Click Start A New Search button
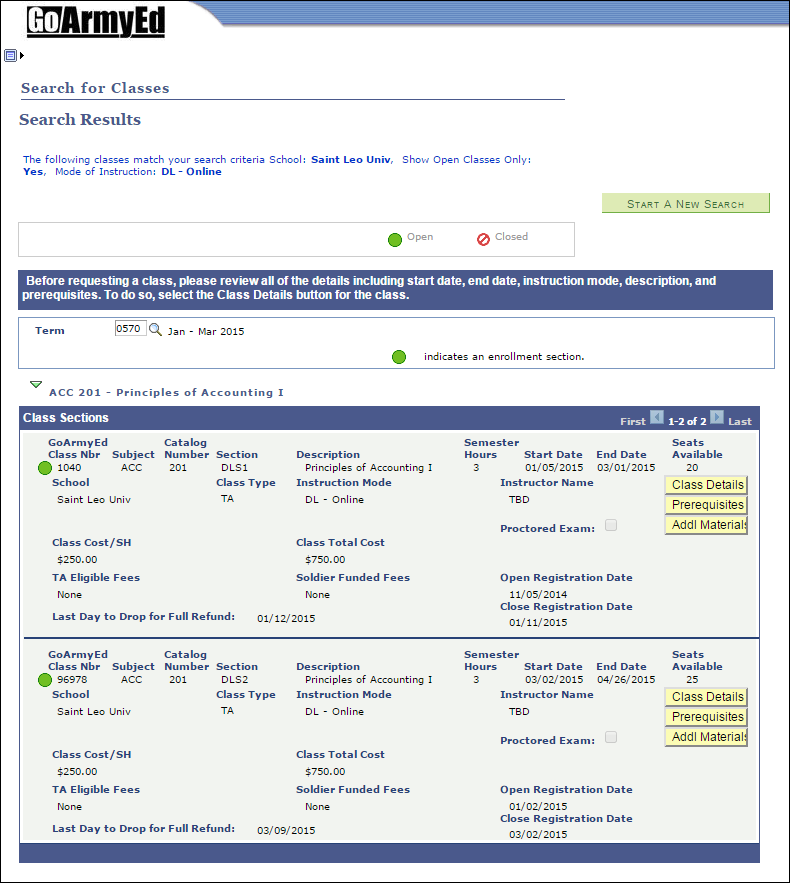Image resolution: width=790 pixels, height=883 pixels. click(x=685, y=204)
